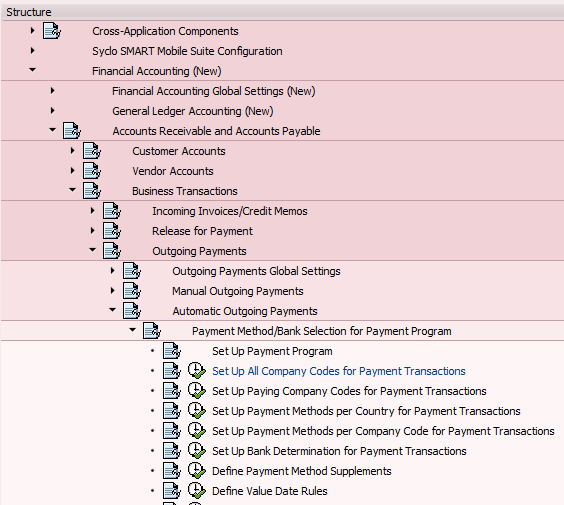Expand Manual Outgoing Payments node
The height and width of the screenshot is (505, 564).
point(113,291)
